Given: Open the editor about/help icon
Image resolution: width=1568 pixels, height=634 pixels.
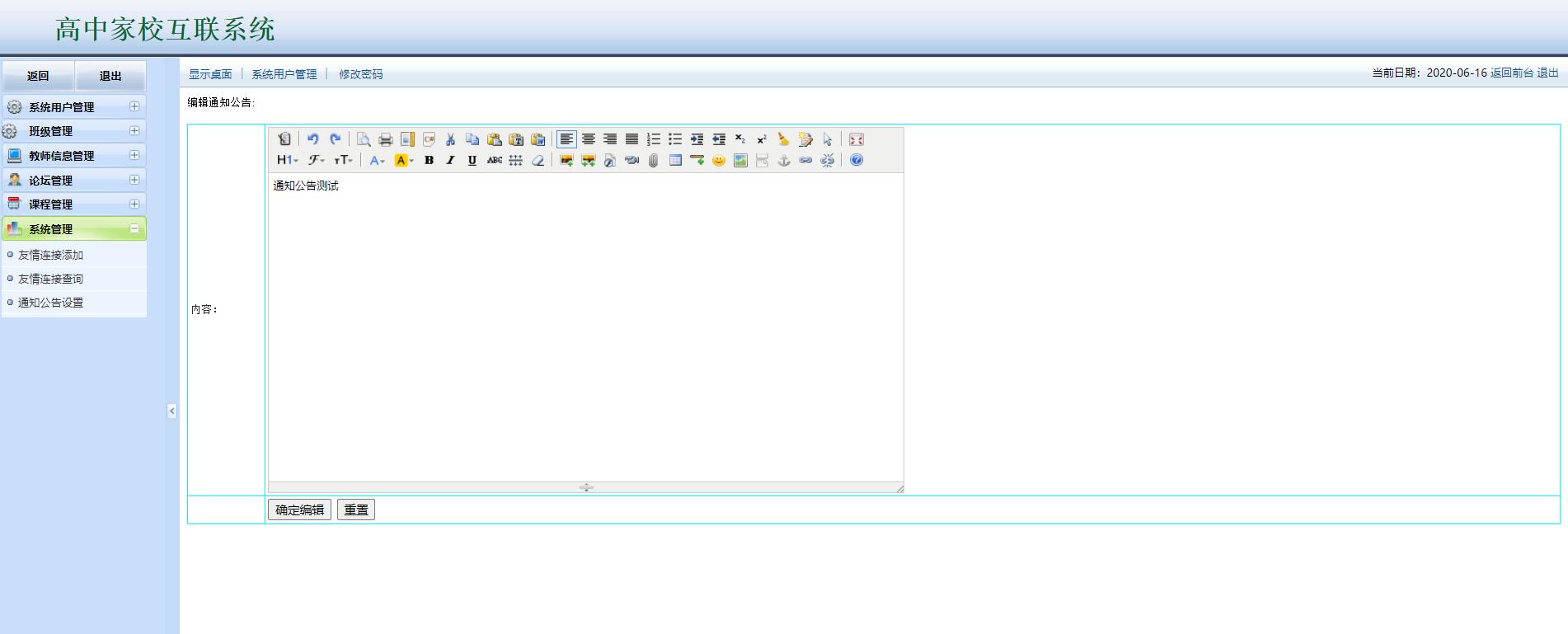Looking at the screenshot, I should [x=857, y=160].
